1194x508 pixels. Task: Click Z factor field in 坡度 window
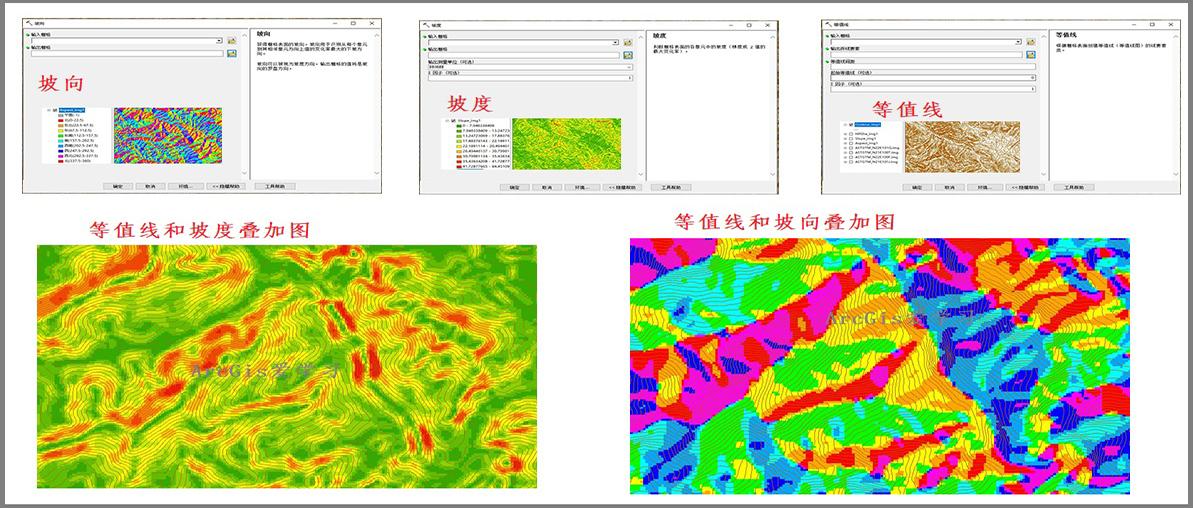click(531, 78)
